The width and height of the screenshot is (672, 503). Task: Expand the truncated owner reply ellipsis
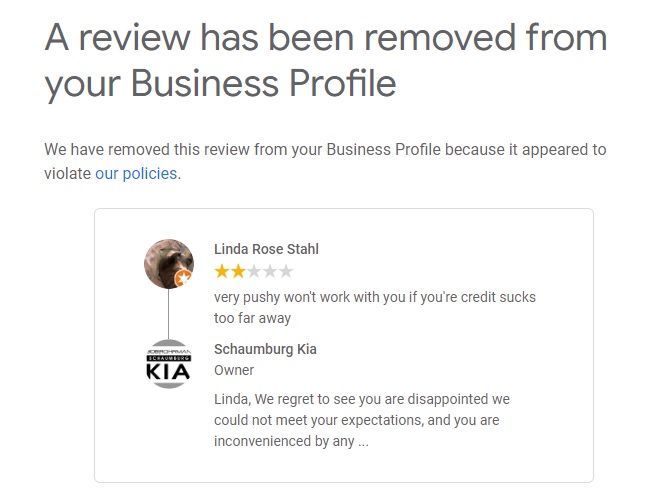pos(363,441)
